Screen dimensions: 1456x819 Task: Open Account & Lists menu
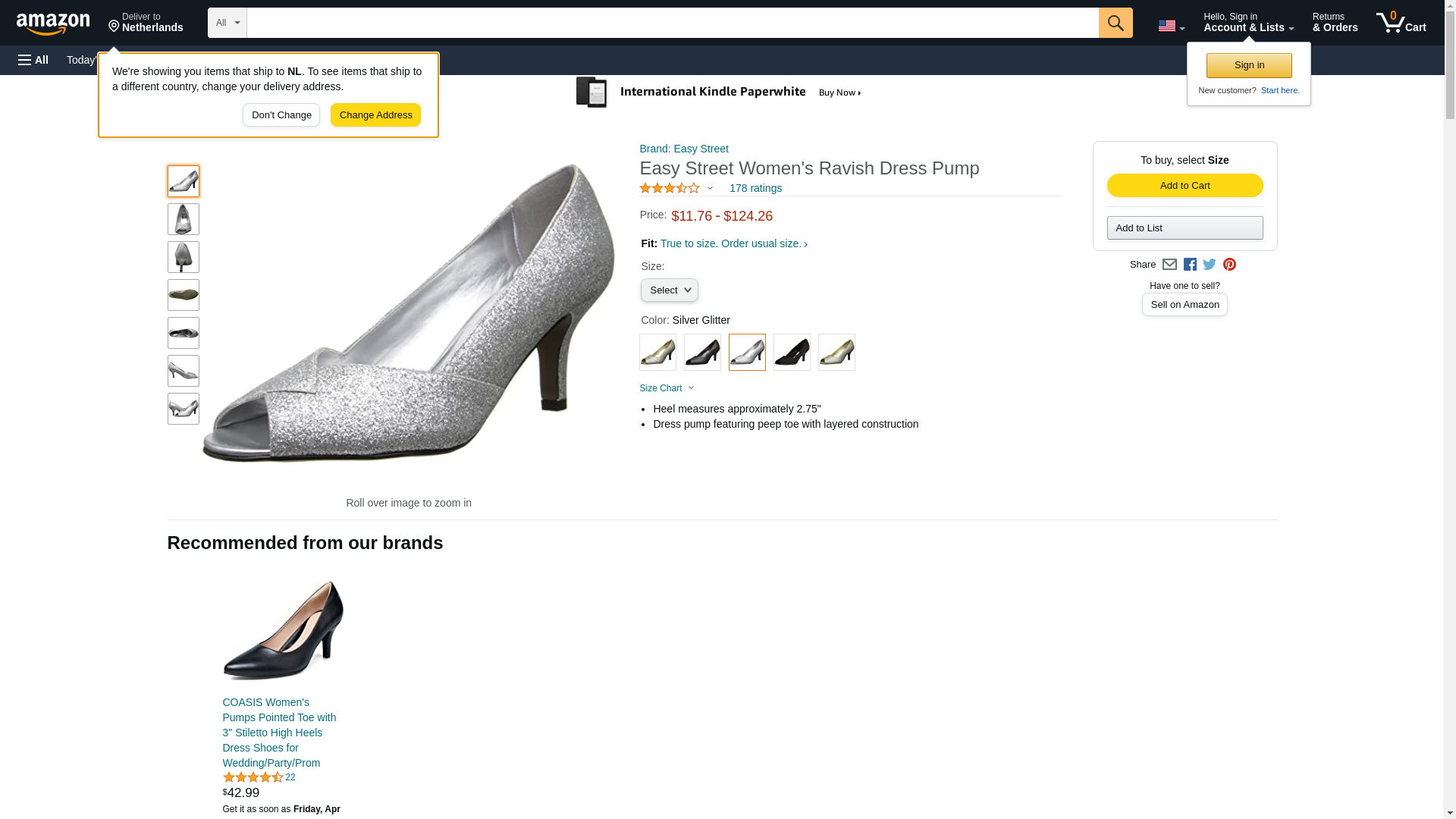click(x=1248, y=23)
